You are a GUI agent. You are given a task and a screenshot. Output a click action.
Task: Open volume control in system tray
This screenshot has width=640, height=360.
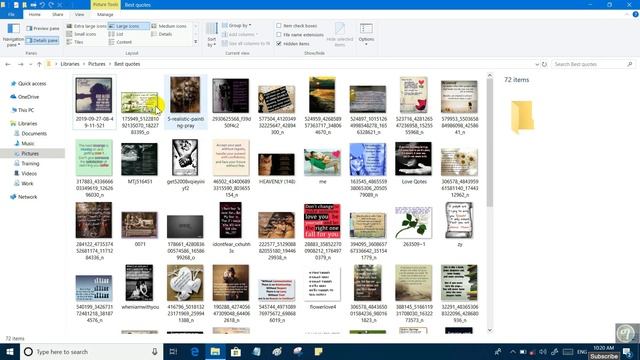[542, 351]
